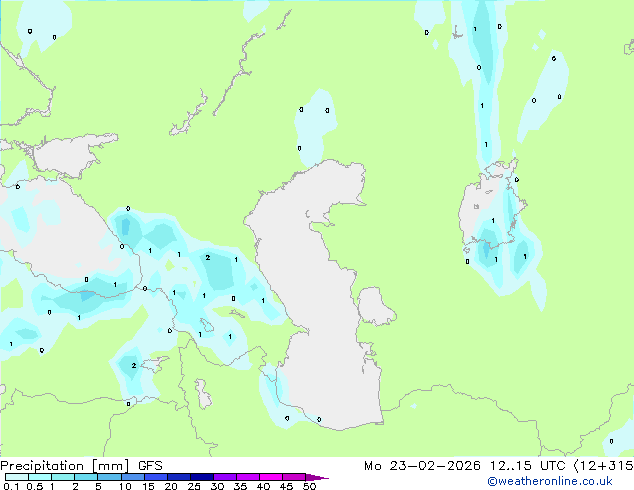
Task: Click the '0.1' legend scale label
Action: [x=11, y=486]
